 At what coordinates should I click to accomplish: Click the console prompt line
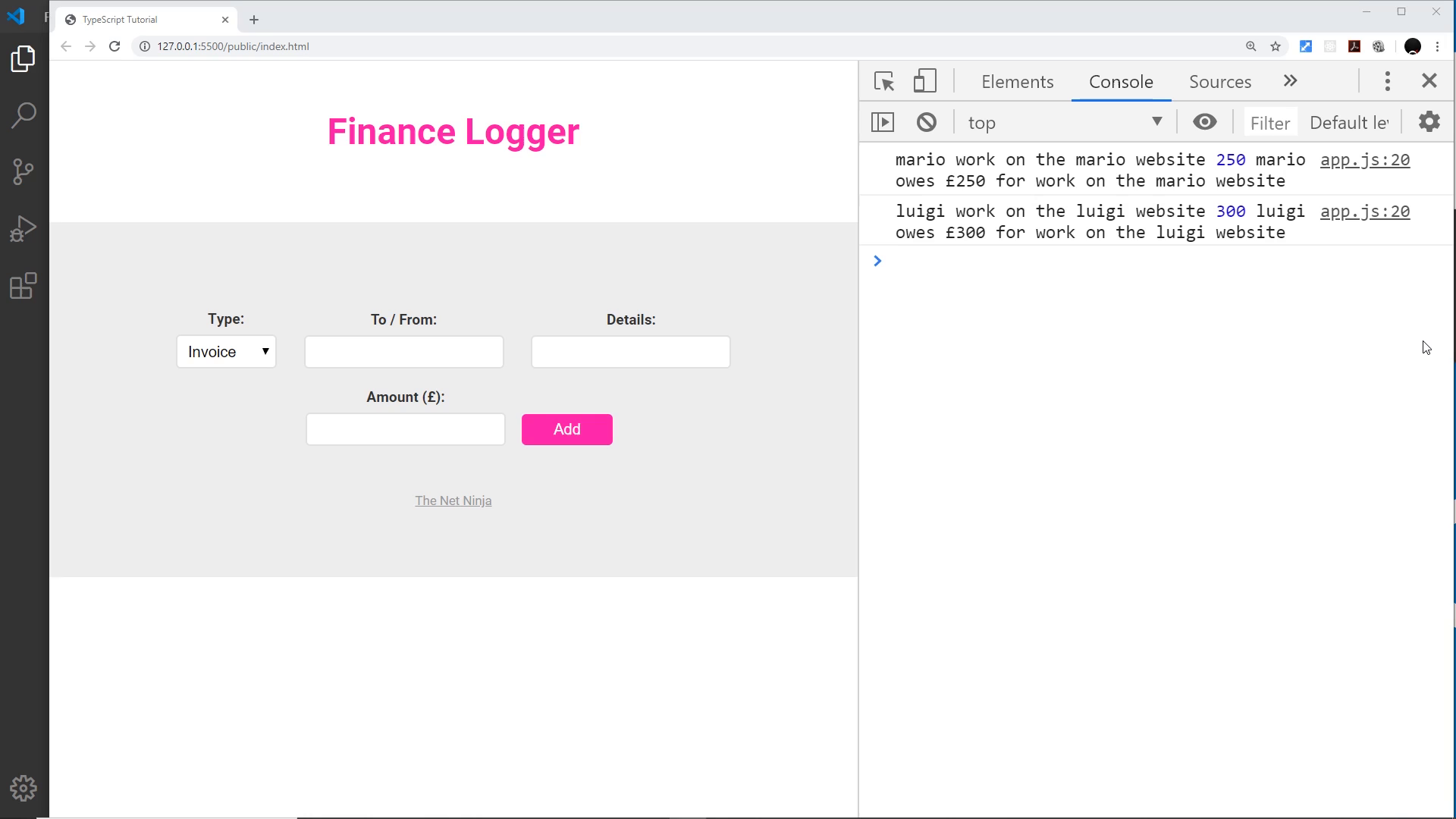tap(1156, 261)
